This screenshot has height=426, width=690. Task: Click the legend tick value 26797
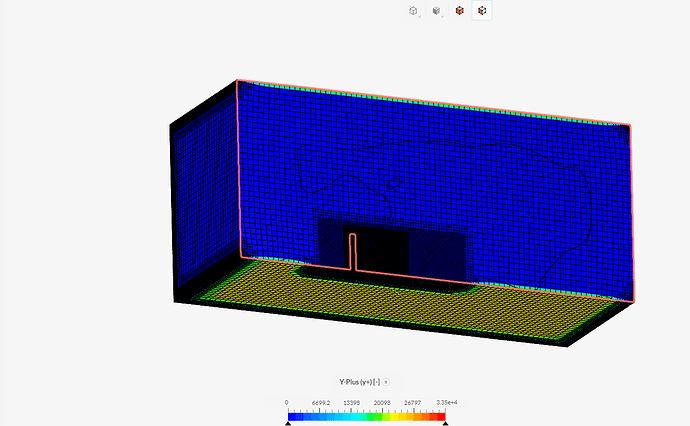click(x=413, y=403)
